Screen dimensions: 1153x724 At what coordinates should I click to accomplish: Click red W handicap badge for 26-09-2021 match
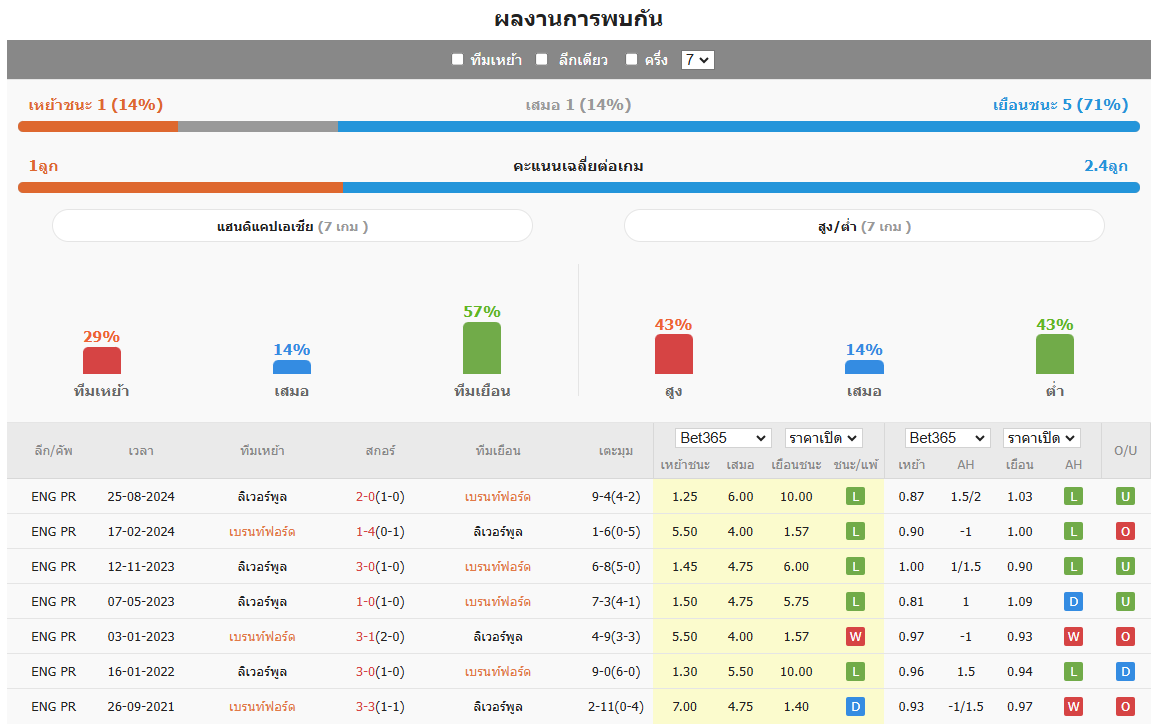coord(1073,706)
